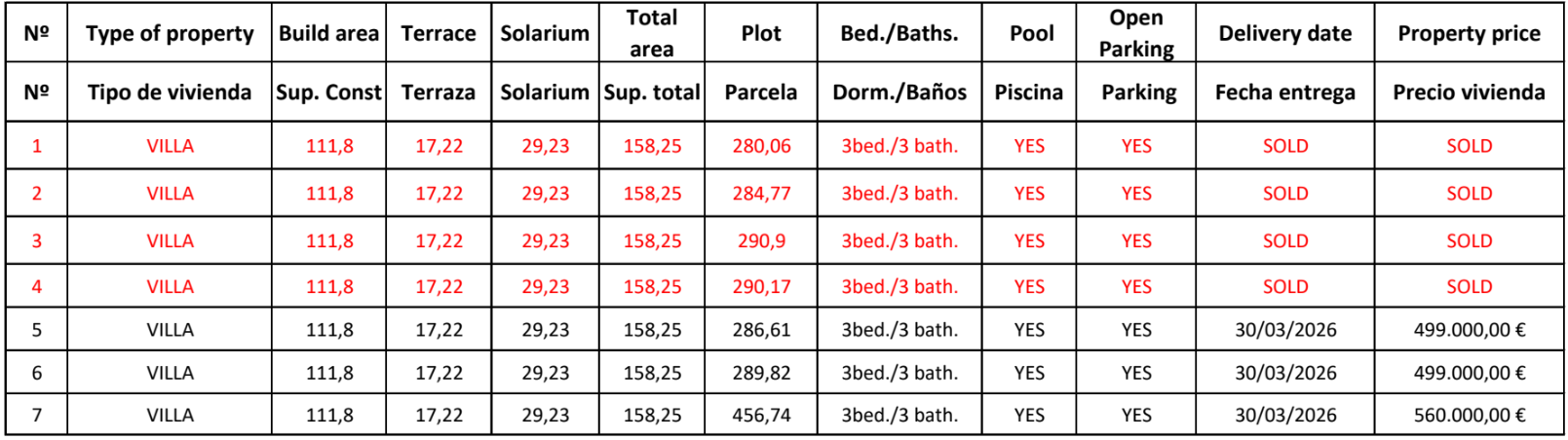Select the plot value 280,06
This screenshot has width=1568, height=440.
tap(761, 146)
